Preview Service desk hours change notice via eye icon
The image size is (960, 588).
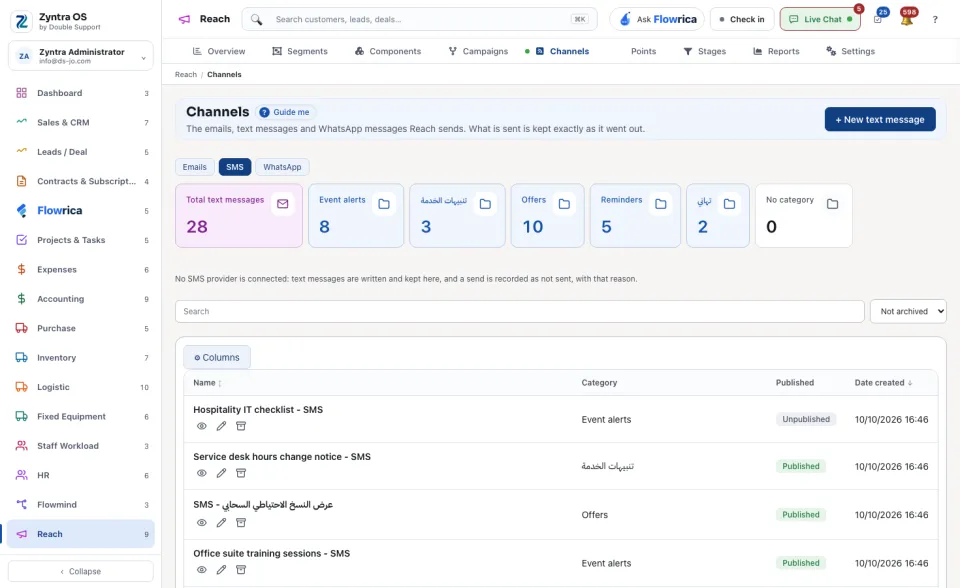pyautogui.click(x=201, y=473)
